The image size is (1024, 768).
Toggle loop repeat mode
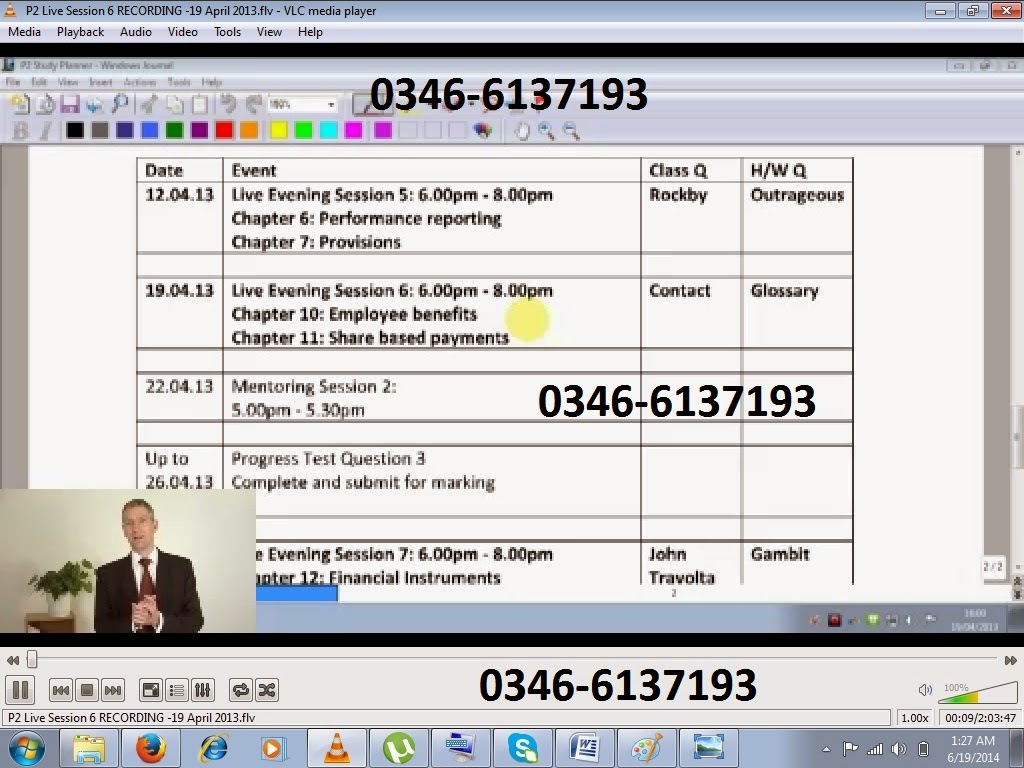click(x=240, y=690)
